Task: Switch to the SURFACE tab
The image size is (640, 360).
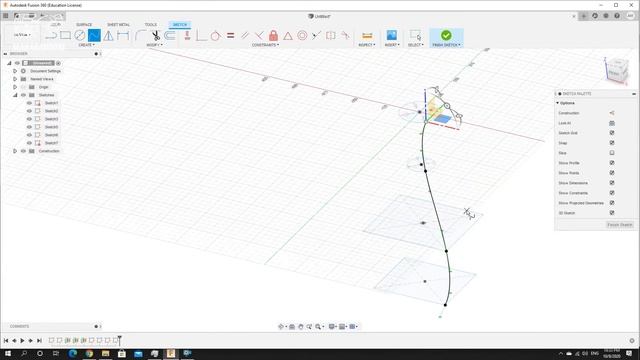Action: pos(84,24)
